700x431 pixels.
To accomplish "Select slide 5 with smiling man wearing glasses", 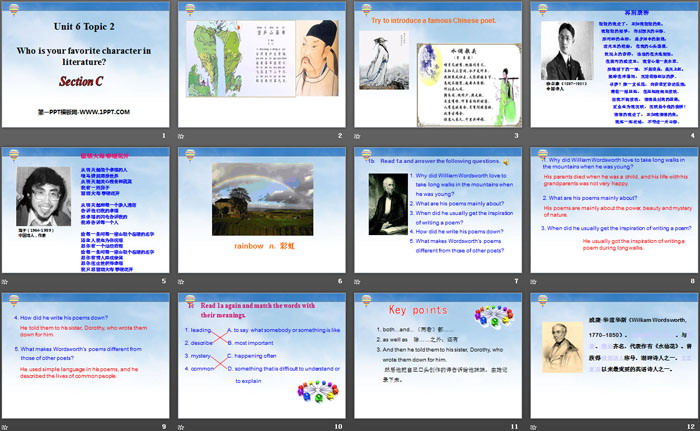I will (x=85, y=210).
